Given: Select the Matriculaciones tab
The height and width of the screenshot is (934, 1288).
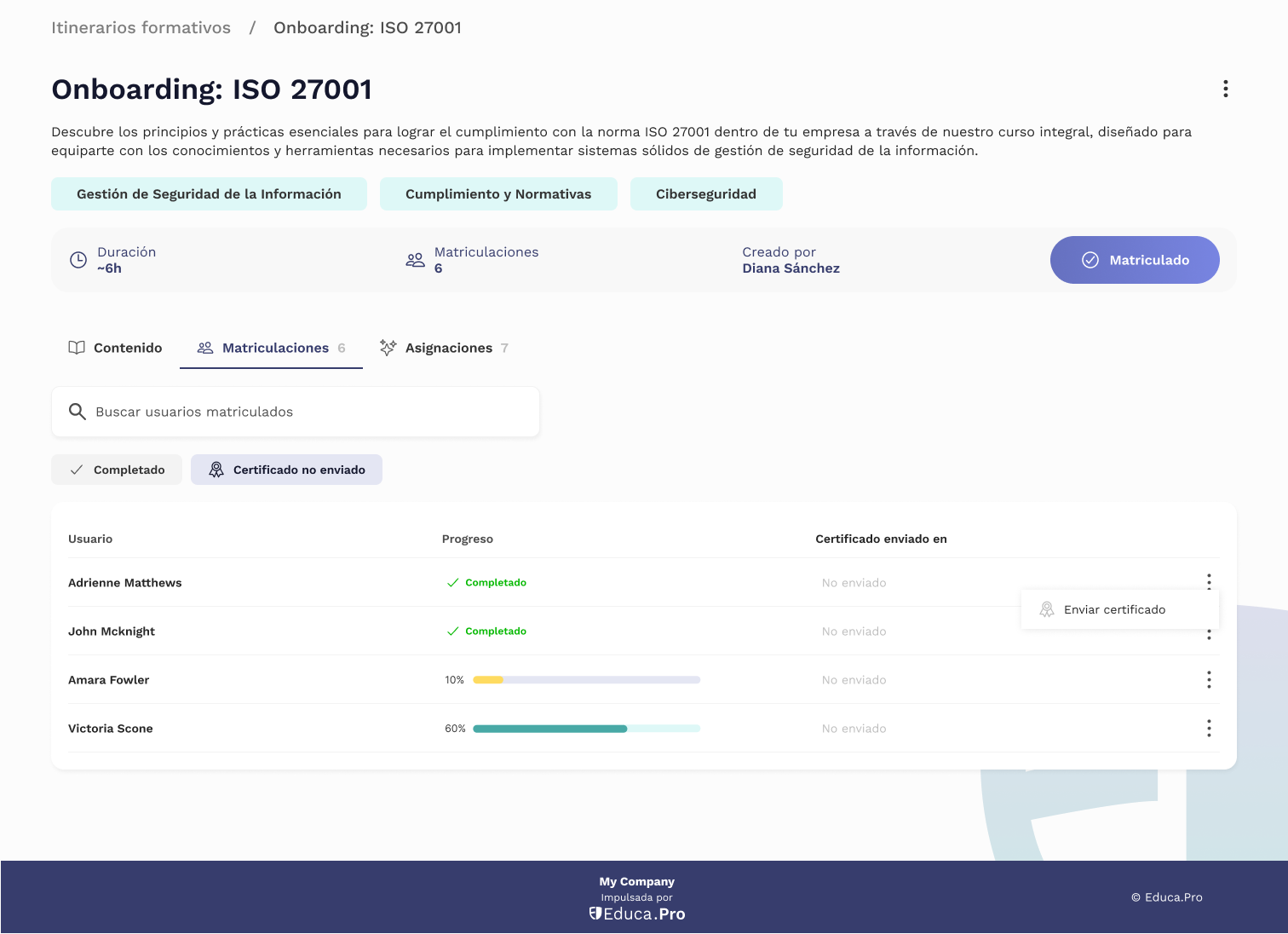Looking at the screenshot, I should 271,348.
